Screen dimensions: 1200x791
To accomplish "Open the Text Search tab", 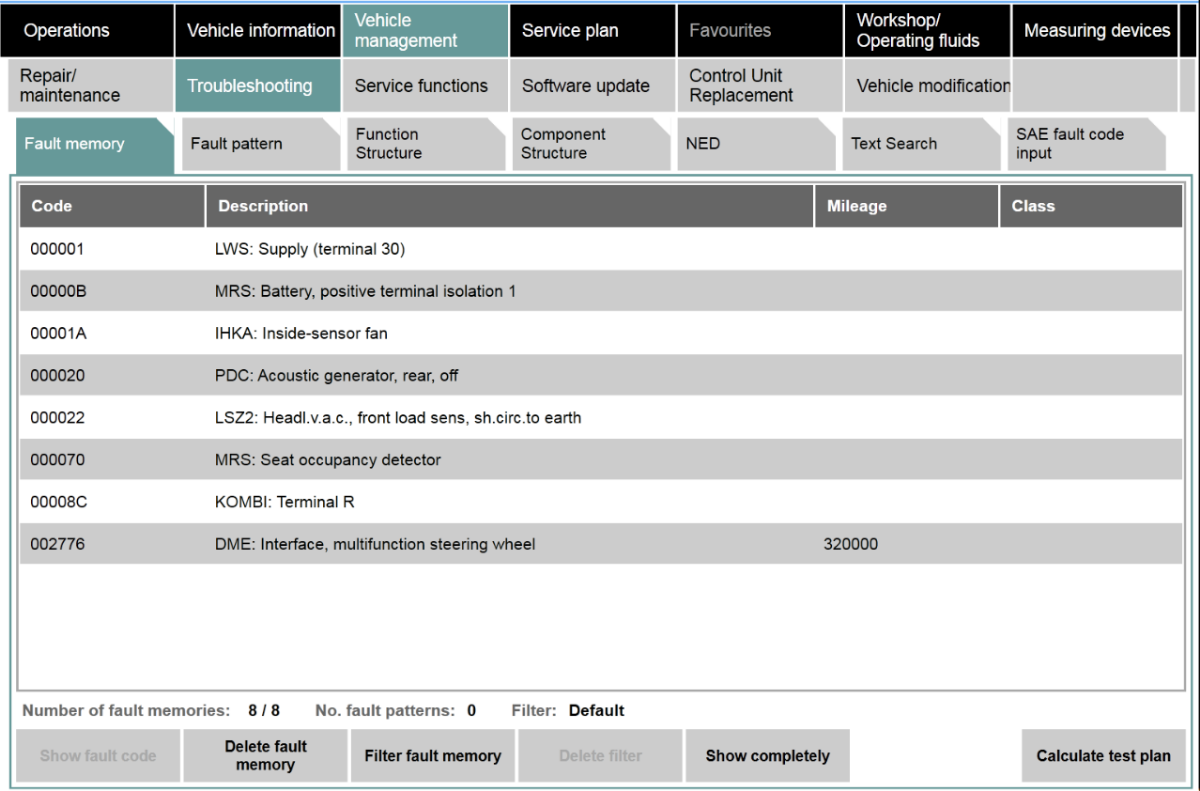I will [x=920, y=144].
